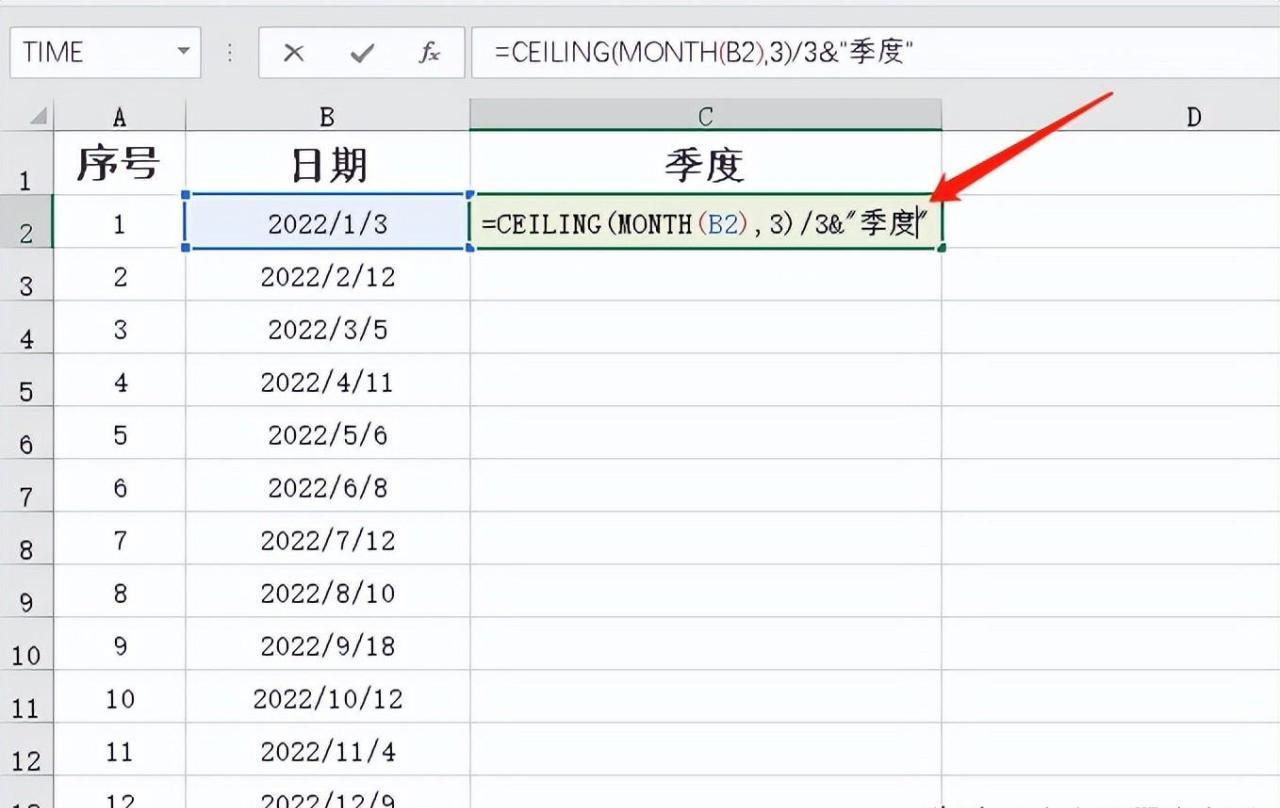Select row 3 header
Viewport: 1280px width, 808px height.
(x=26, y=275)
